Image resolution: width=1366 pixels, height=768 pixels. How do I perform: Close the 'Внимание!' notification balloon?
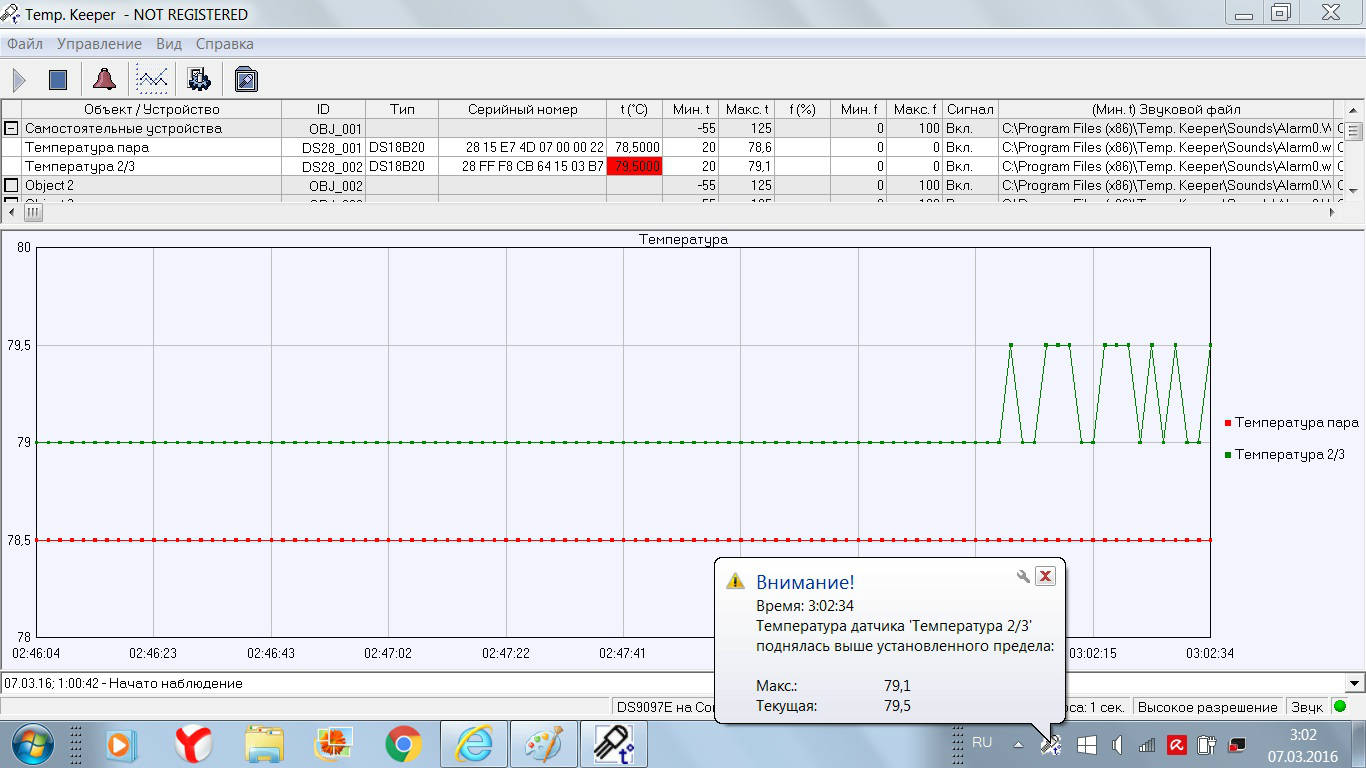point(1045,576)
